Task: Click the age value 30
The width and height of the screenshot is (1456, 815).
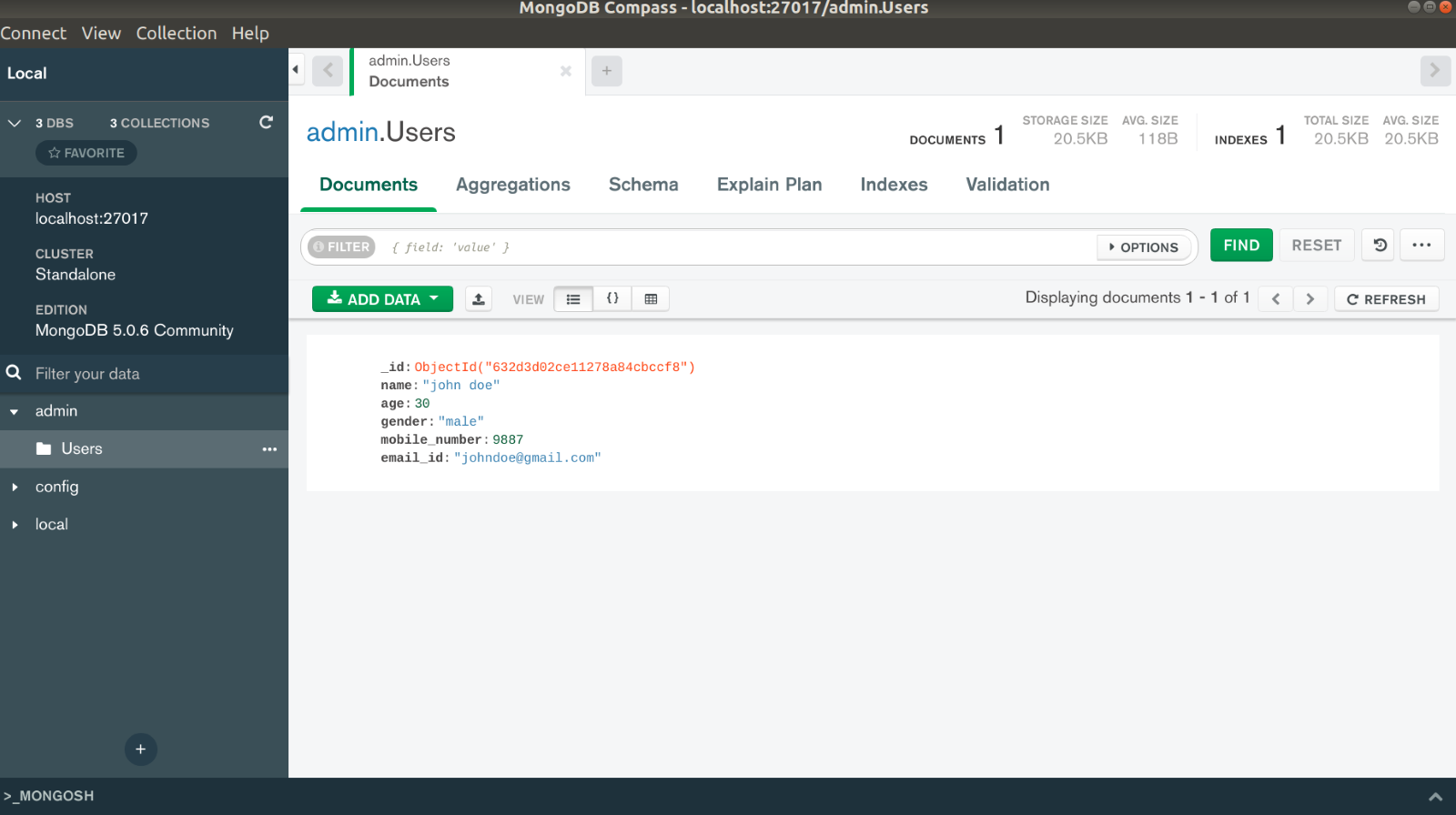Action: click(x=422, y=404)
